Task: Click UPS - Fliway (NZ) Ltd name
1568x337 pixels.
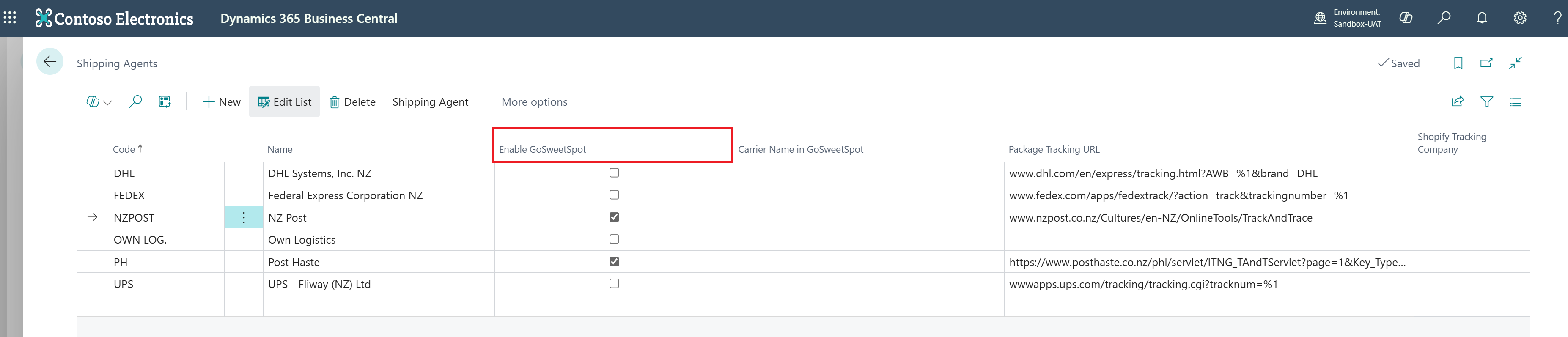Action: pos(319,284)
